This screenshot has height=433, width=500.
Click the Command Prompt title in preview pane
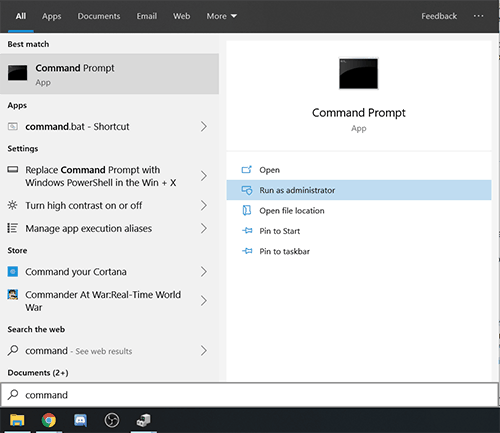[x=359, y=113]
